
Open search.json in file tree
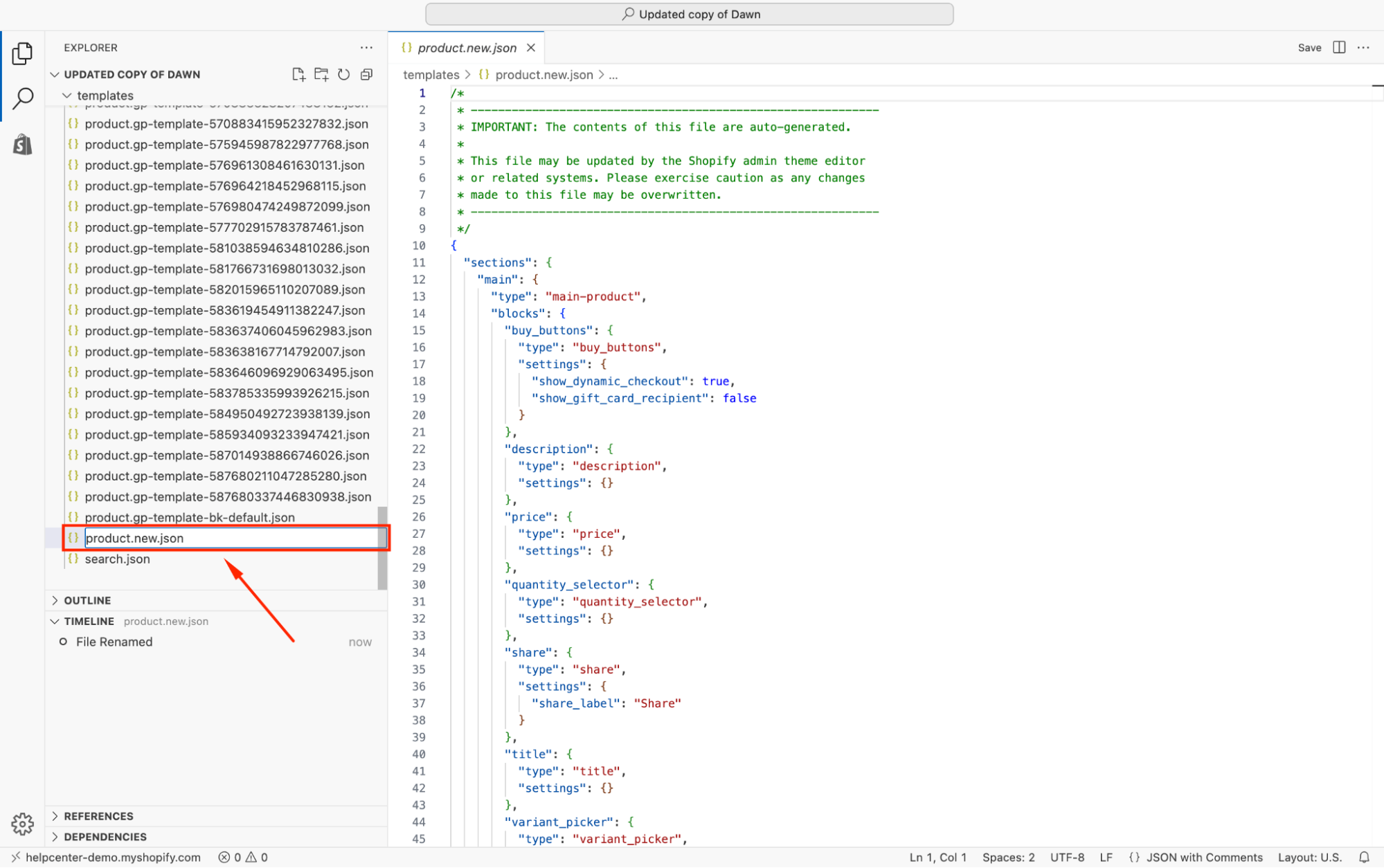click(117, 559)
